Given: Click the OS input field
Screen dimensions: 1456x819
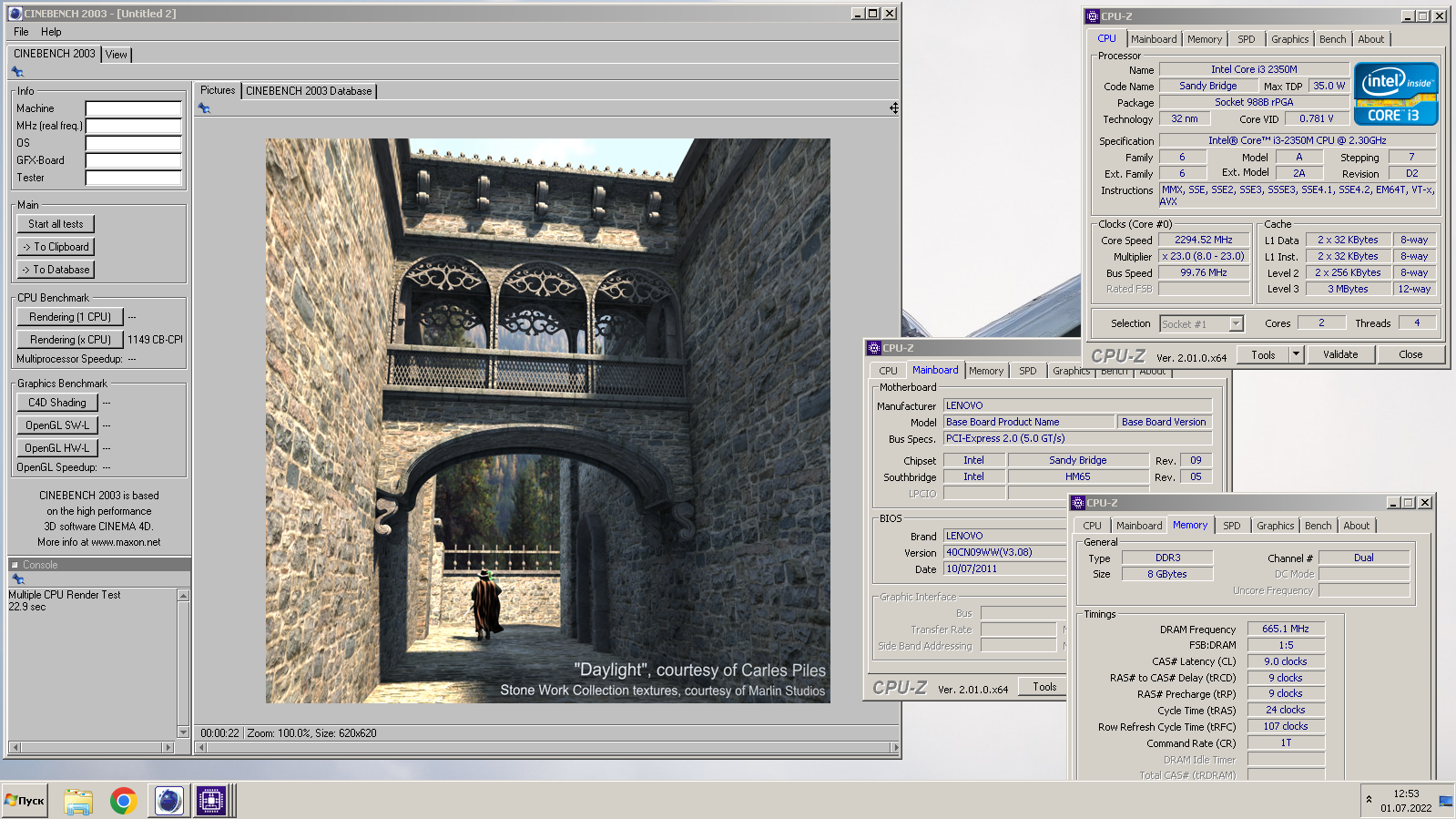Looking at the screenshot, I should (x=134, y=143).
